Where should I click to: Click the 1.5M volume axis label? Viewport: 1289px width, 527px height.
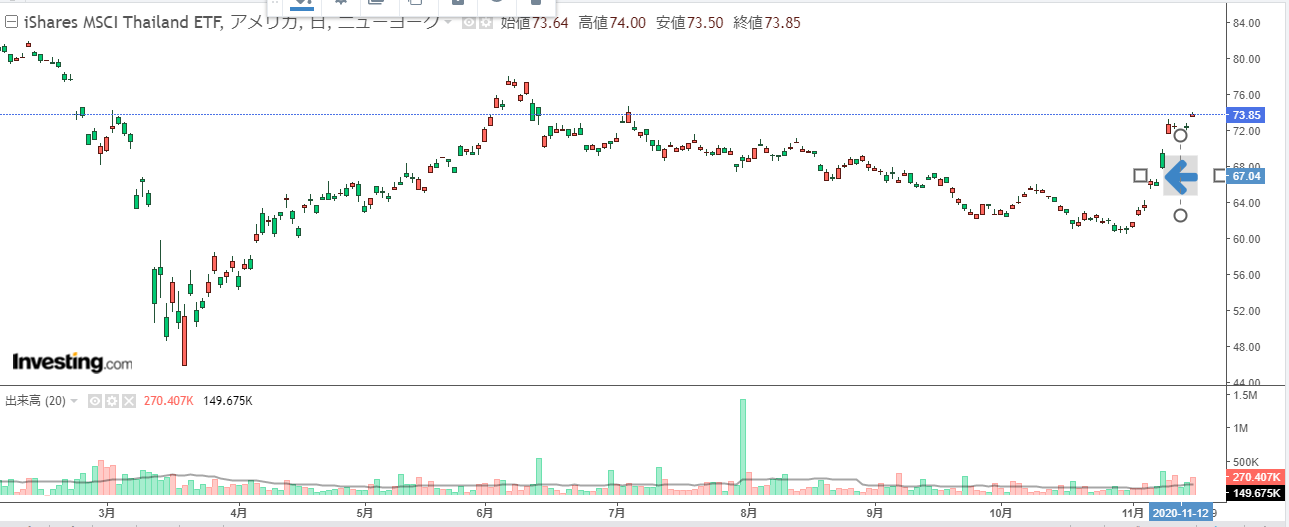point(1246,396)
